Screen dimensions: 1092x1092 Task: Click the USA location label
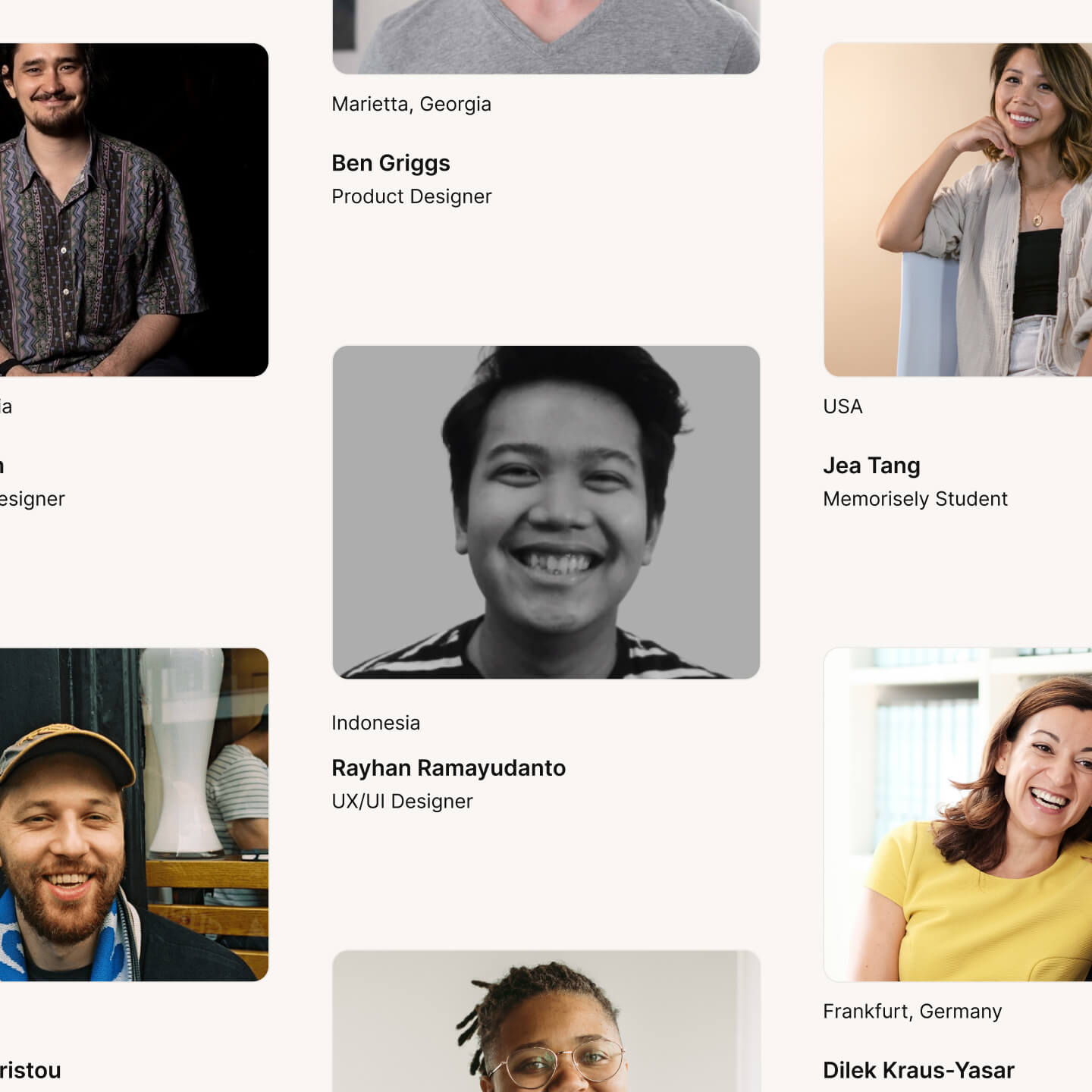pyautogui.click(x=843, y=406)
